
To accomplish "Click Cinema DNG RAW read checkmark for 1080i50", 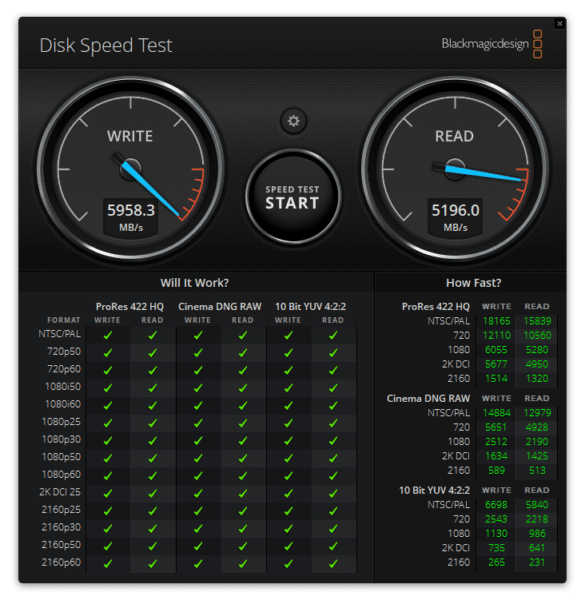I will (243, 388).
